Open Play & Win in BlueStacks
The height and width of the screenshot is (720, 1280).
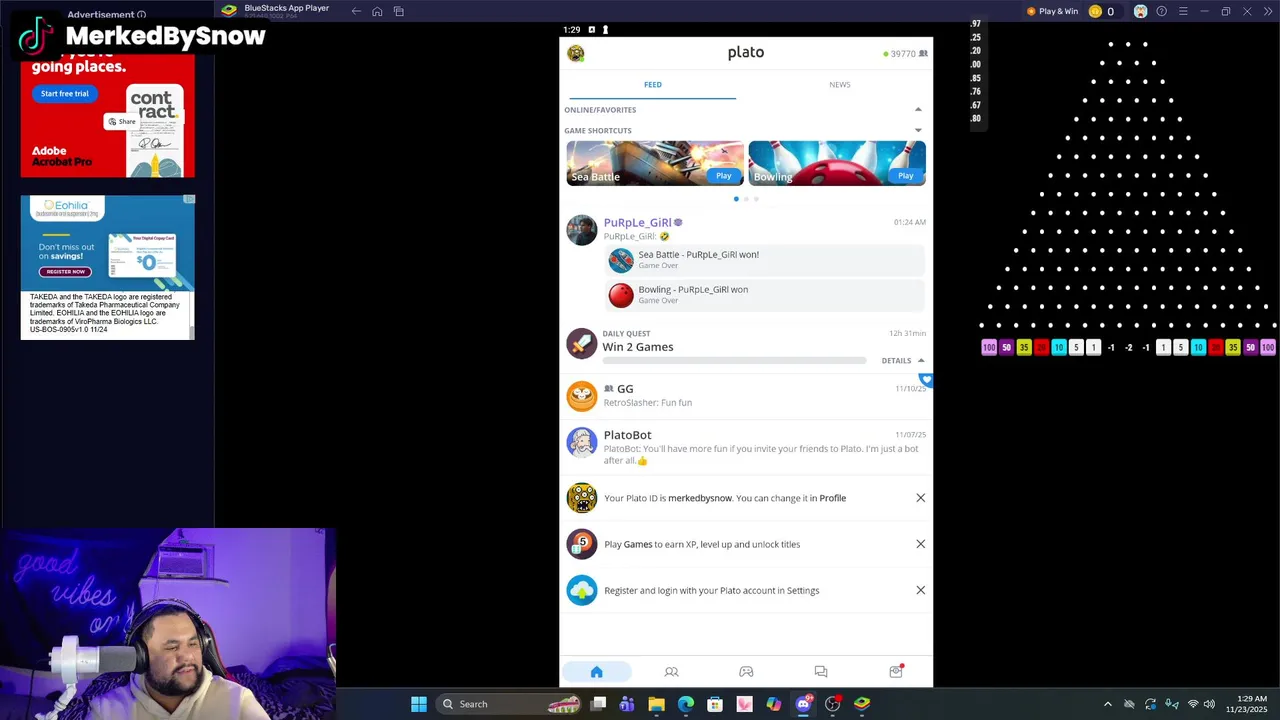(x=1052, y=11)
